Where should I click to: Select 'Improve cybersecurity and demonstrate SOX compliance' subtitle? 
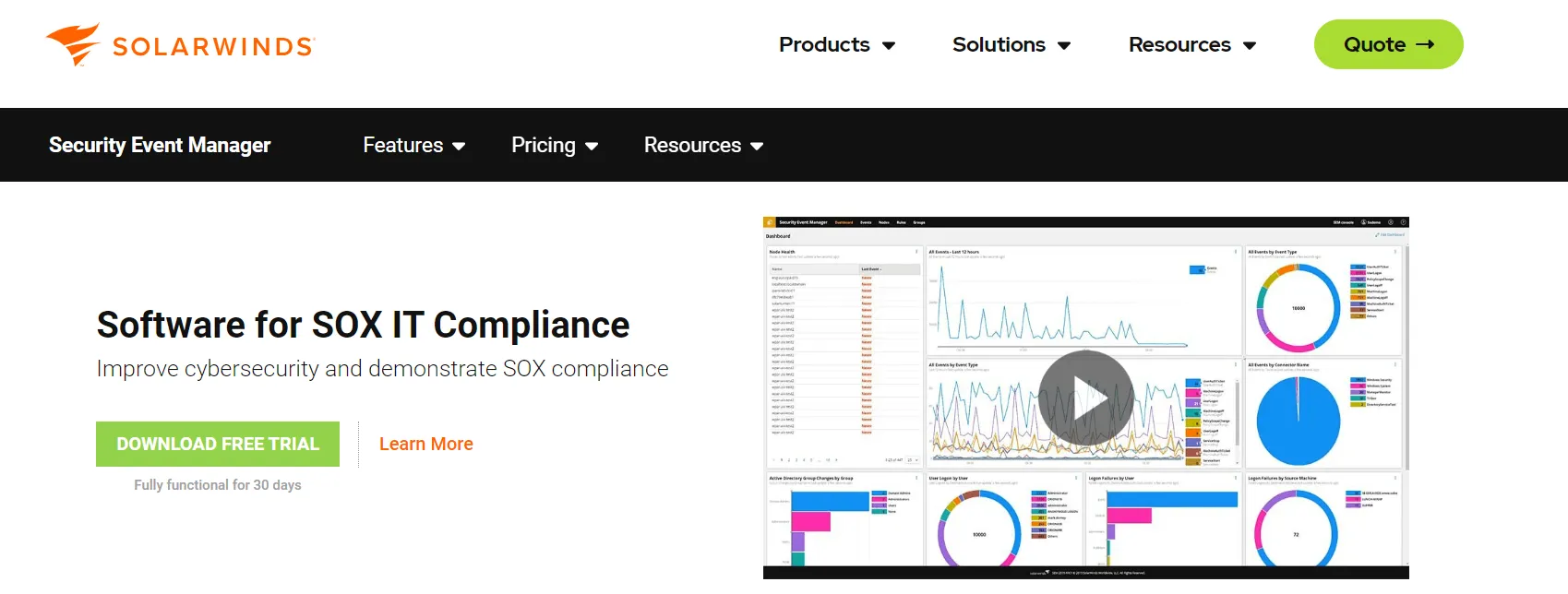pos(383,368)
